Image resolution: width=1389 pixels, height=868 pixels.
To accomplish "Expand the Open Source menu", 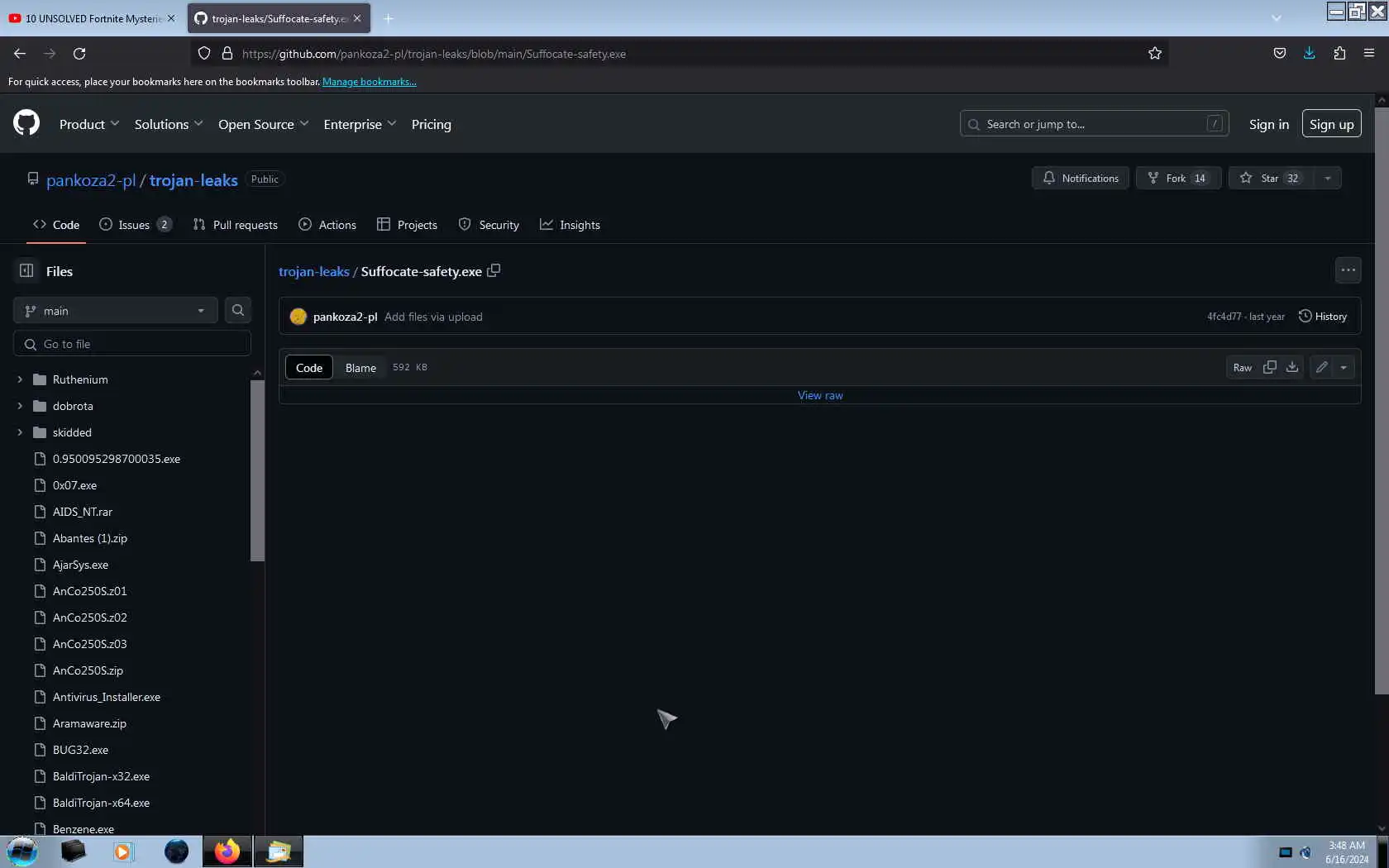I will (264, 124).
